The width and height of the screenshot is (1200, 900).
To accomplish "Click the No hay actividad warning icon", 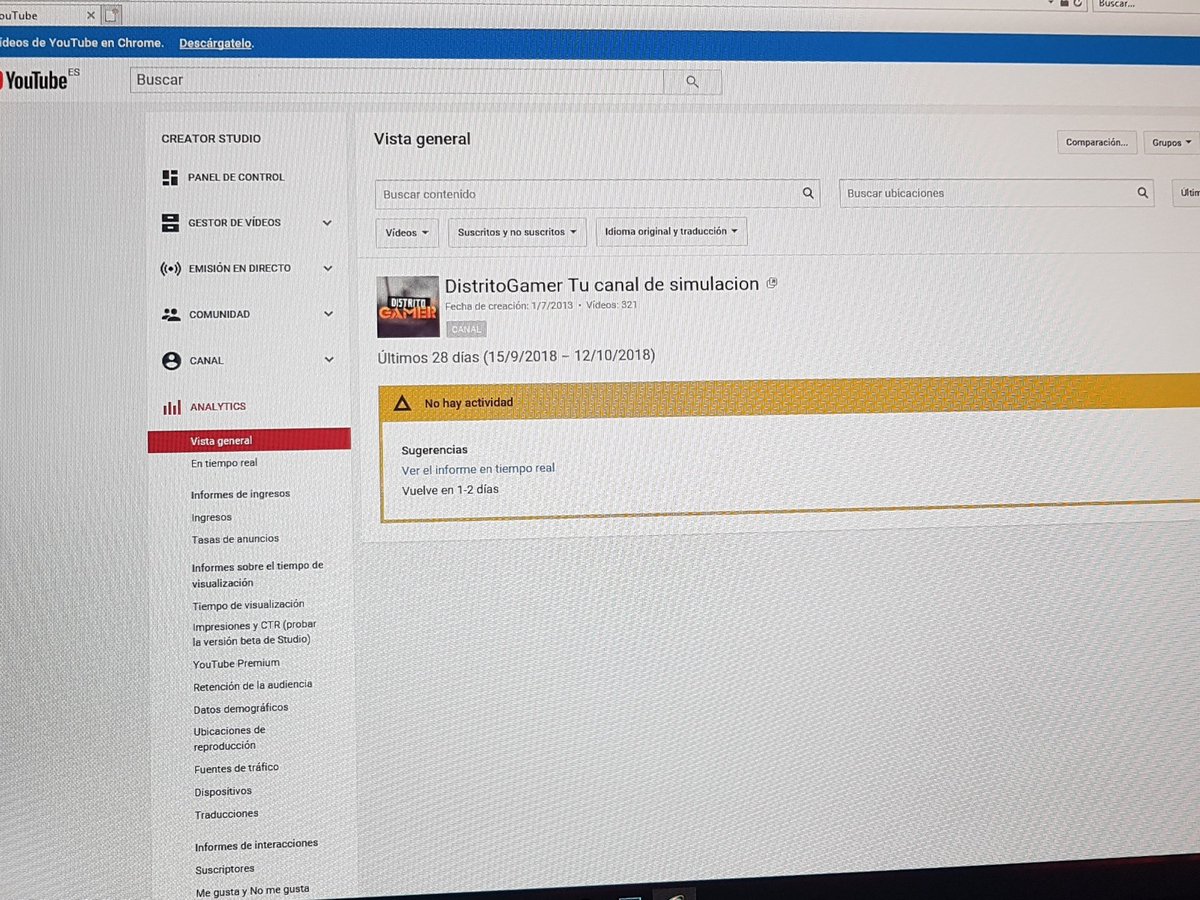I will pos(402,403).
